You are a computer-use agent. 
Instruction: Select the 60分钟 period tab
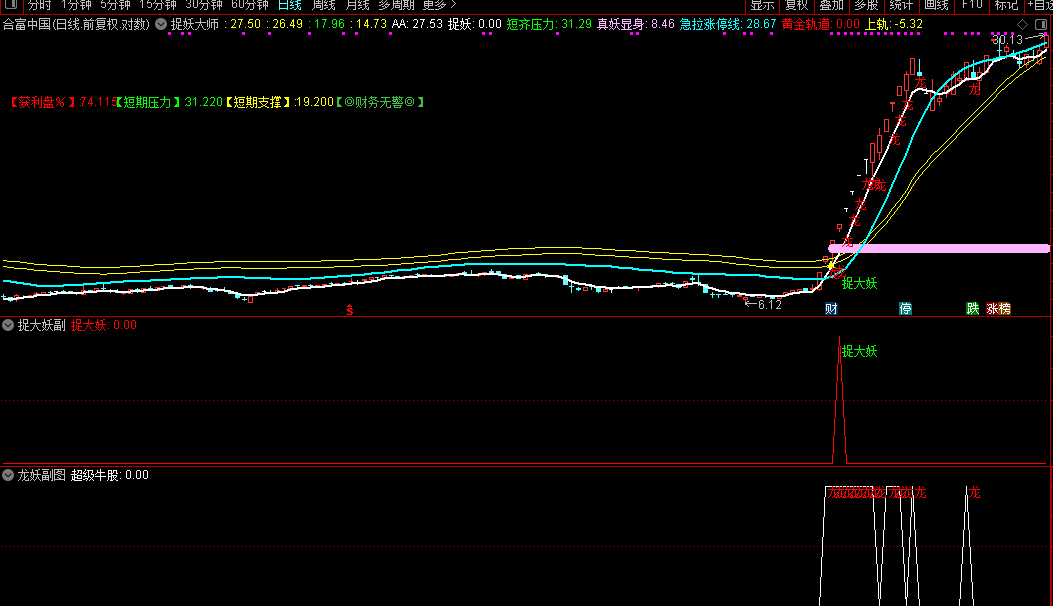pos(250,5)
